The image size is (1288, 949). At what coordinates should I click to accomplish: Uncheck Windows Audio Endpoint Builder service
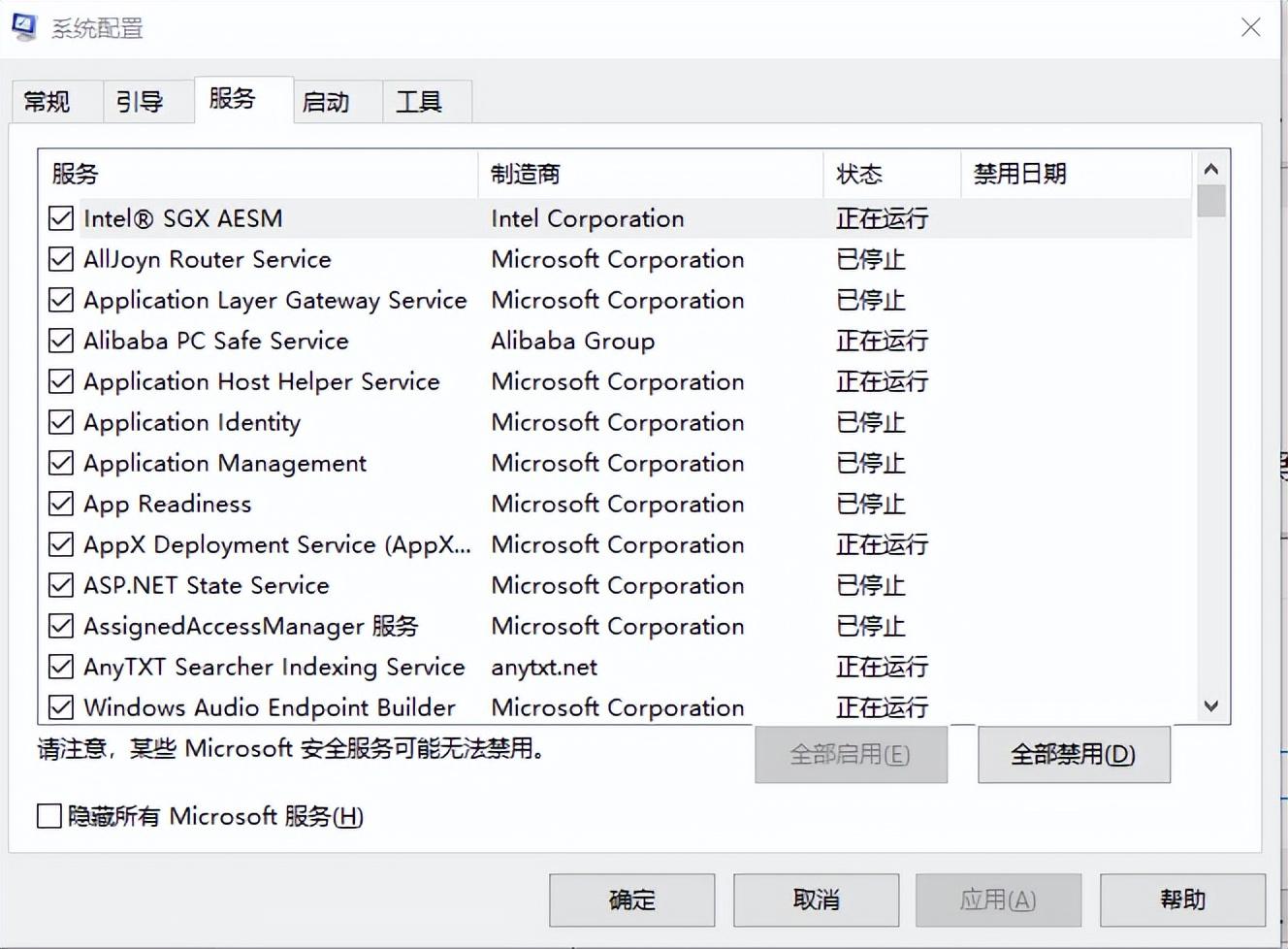pyautogui.click(x=61, y=707)
